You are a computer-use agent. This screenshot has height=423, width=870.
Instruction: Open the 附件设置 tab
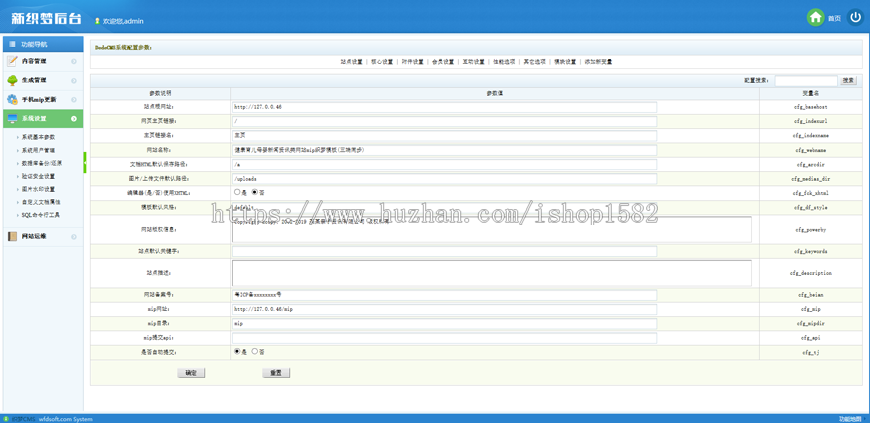coord(412,62)
